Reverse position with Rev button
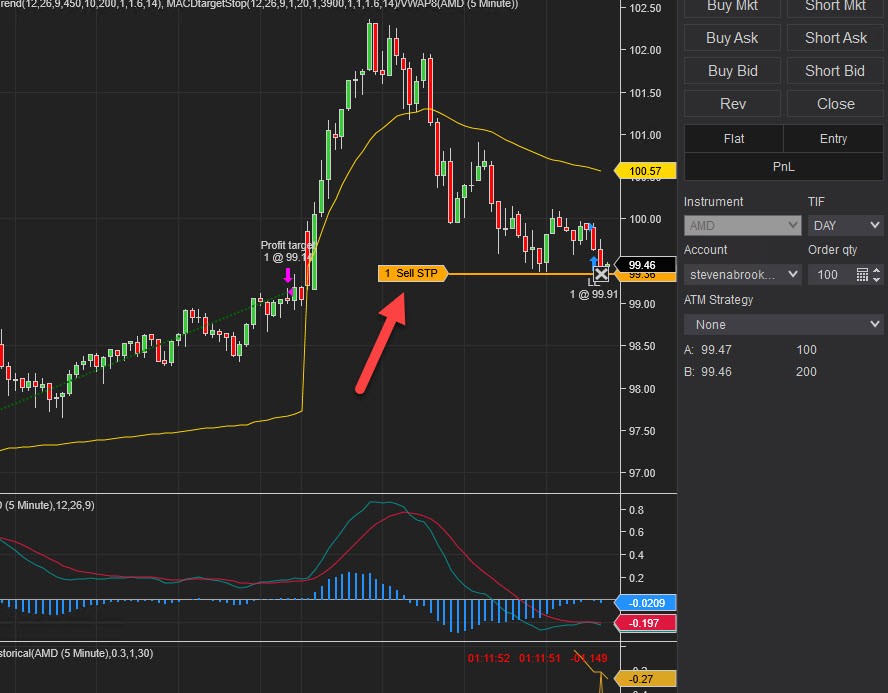This screenshot has height=693, width=888. 732,104
